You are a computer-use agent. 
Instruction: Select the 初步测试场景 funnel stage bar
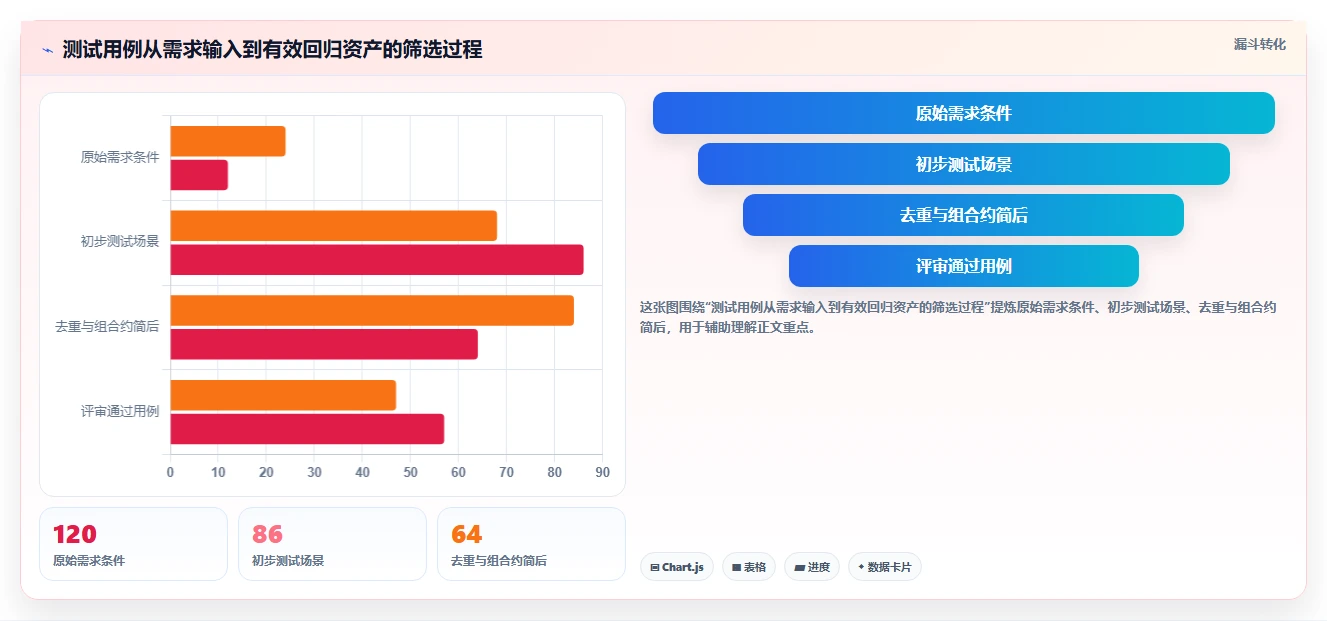tap(963, 164)
